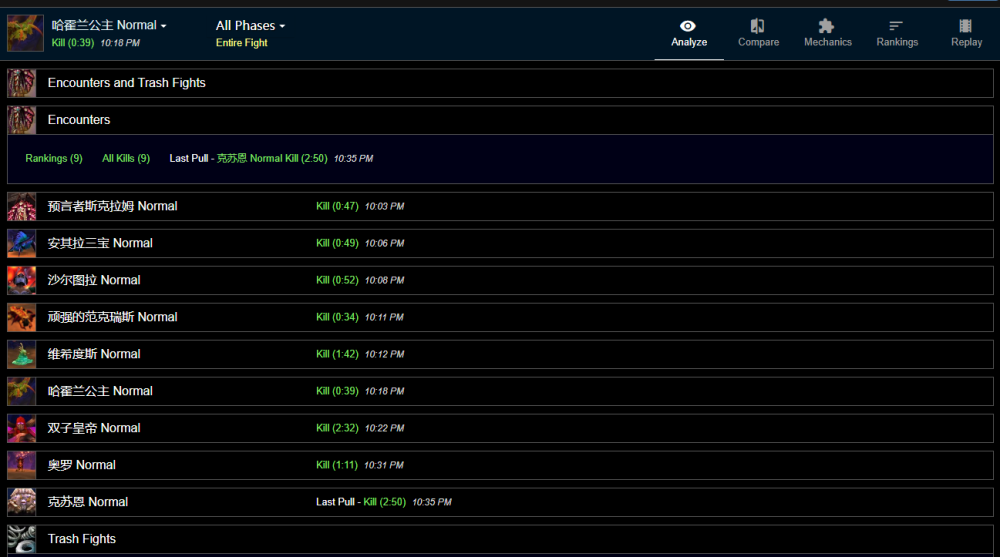Open the Analyze eye icon tab
The width and height of the screenshot is (1000, 557).
tap(689, 33)
